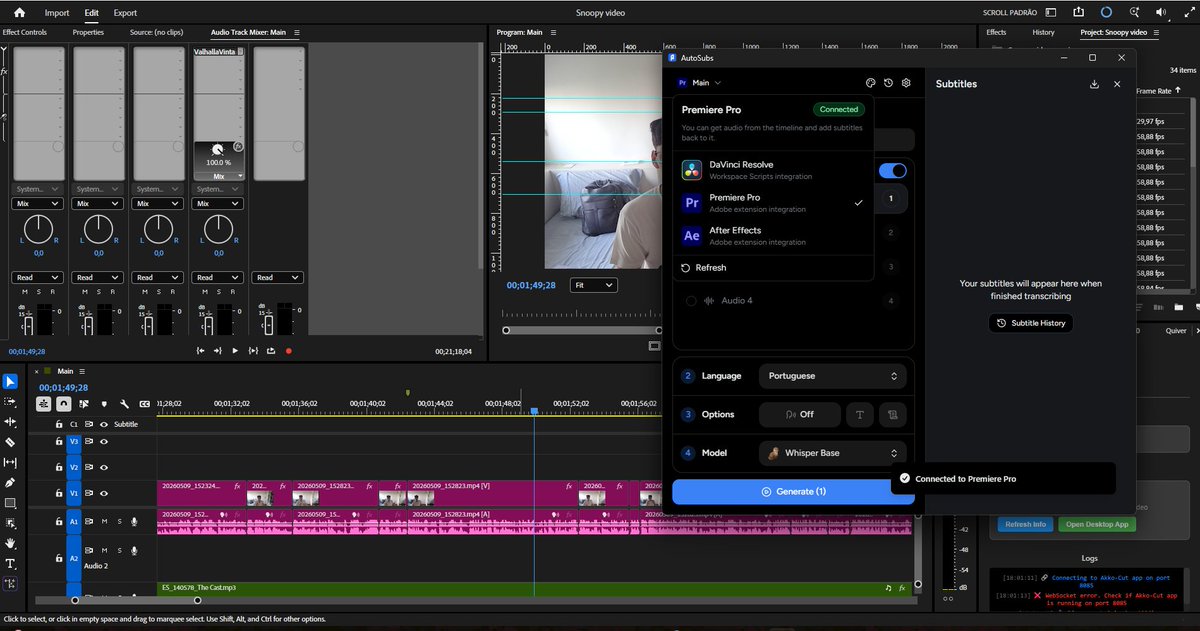Open Subtitle History button

click(x=1030, y=323)
